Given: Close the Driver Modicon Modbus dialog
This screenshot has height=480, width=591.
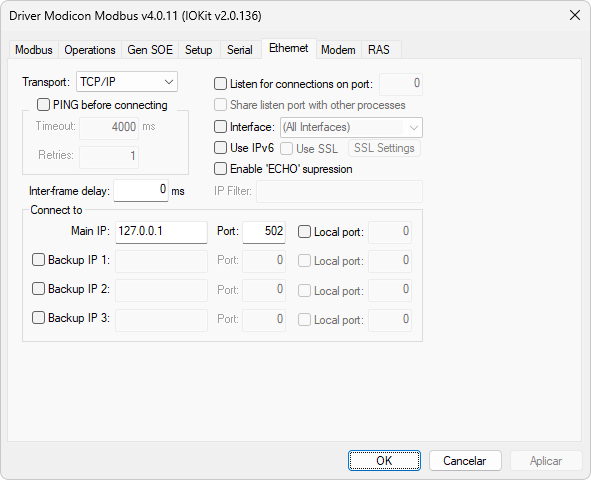Looking at the screenshot, I should coord(574,15).
